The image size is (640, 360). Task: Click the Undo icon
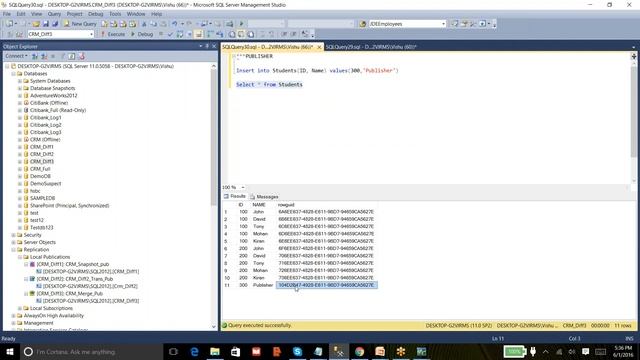click(x=175, y=24)
